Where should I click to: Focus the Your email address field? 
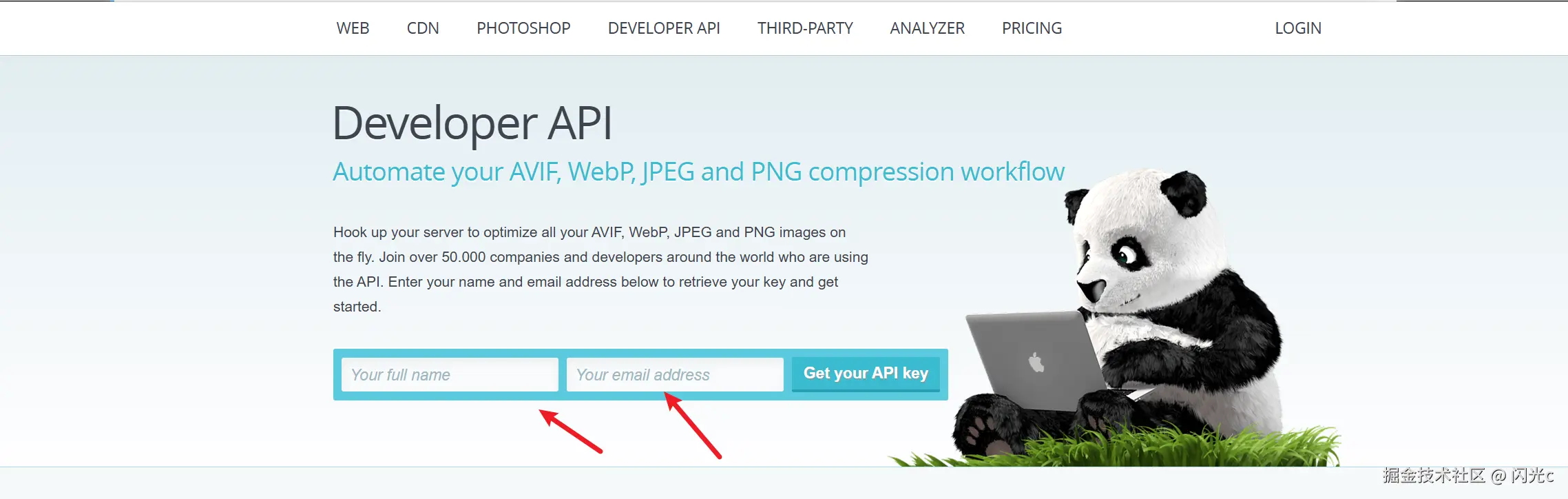pyautogui.click(x=675, y=374)
